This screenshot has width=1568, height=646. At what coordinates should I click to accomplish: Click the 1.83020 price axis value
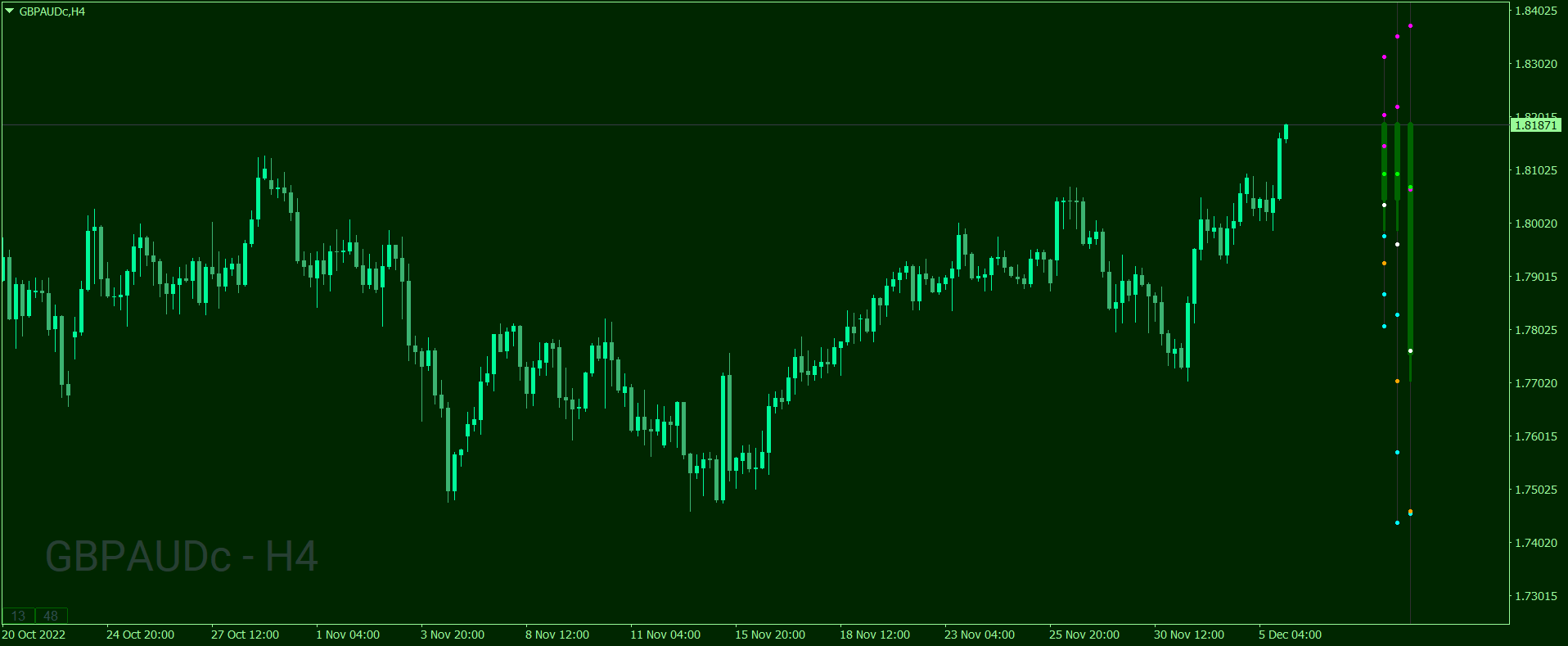click(x=1536, y=64)
